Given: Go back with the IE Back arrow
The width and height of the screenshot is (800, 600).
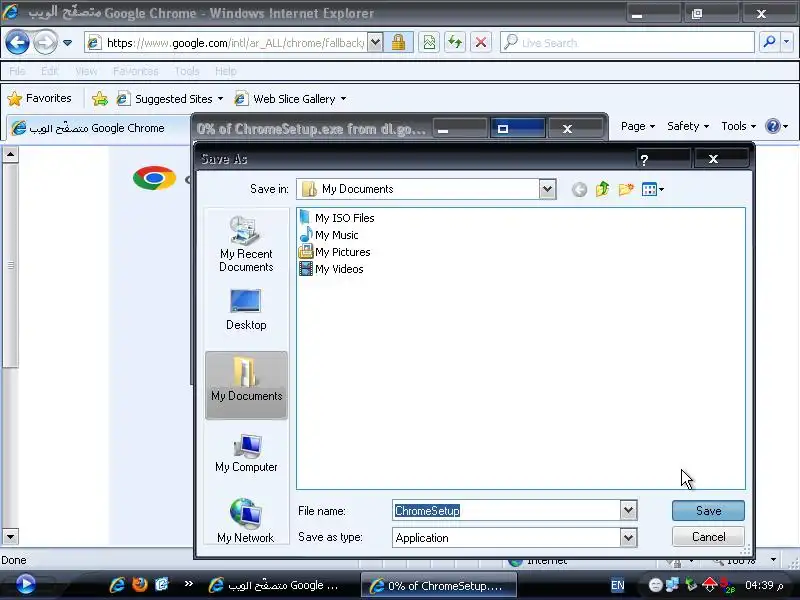Looking at the screenshot, I should point(17,42).
